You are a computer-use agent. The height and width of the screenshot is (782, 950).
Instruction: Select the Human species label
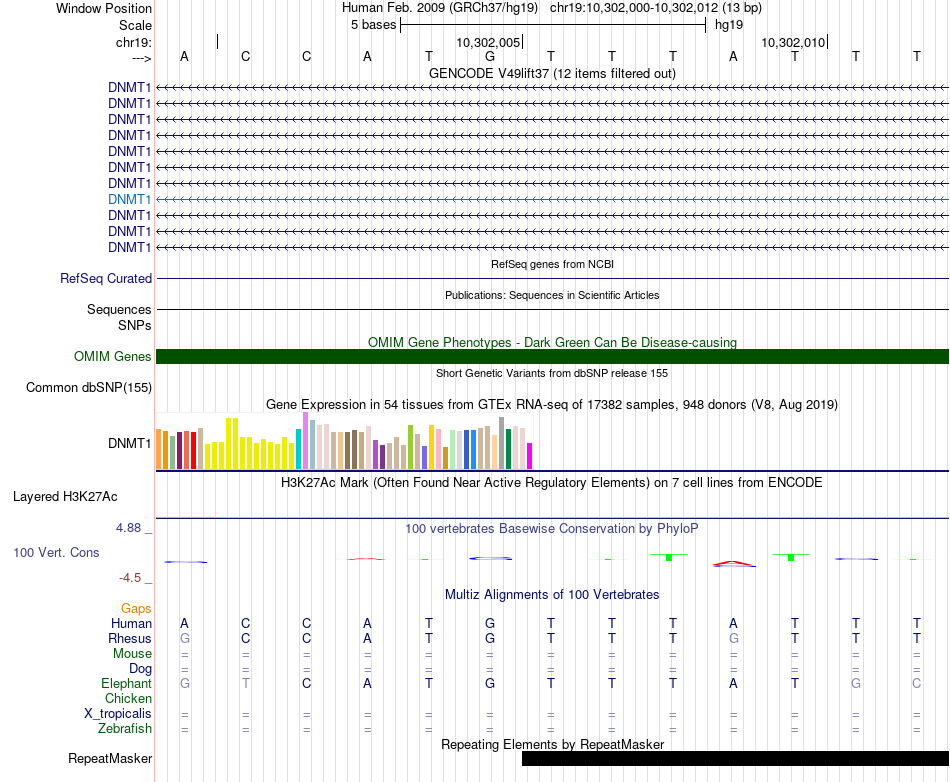131,623
